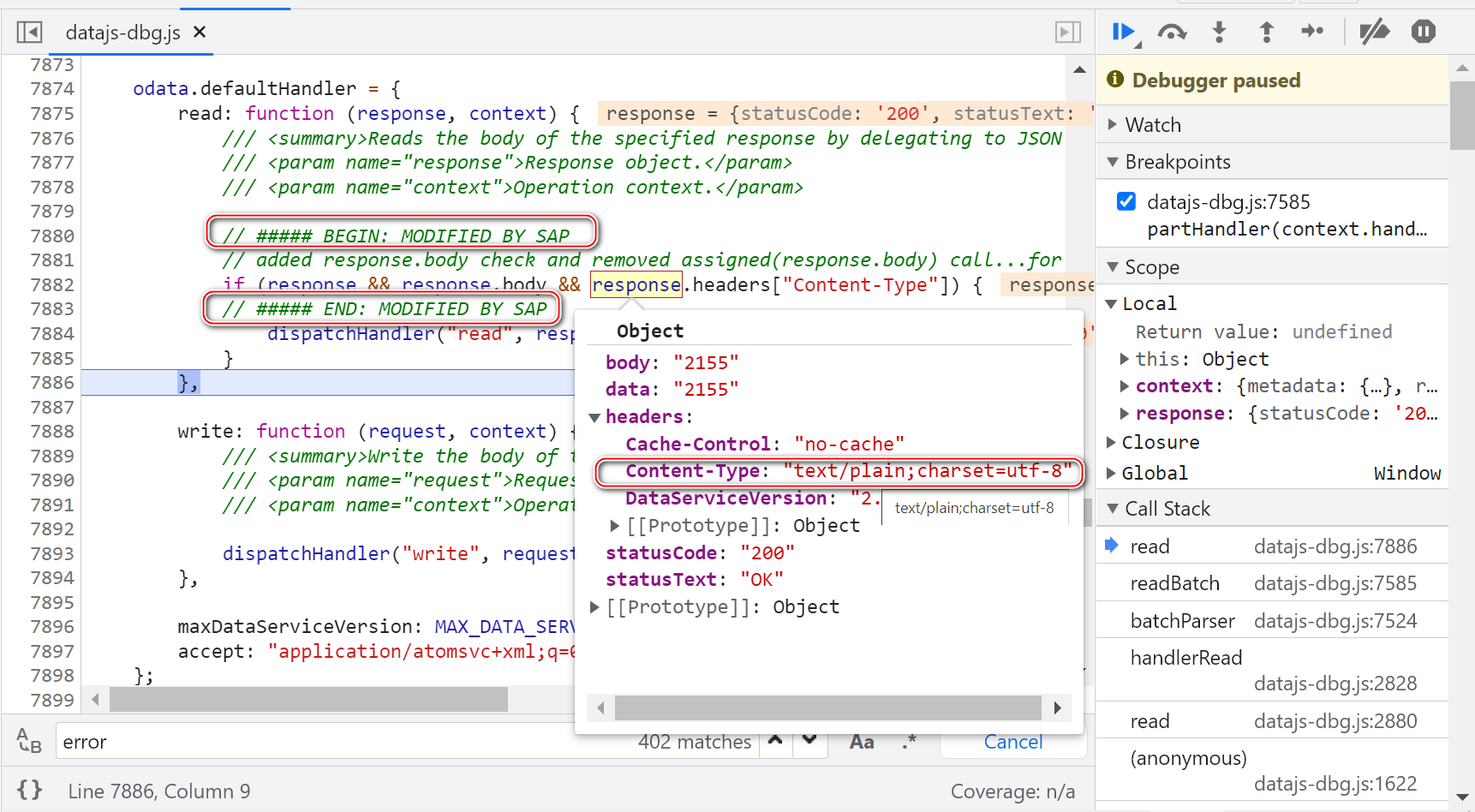Screen dimensions: 1475x812
Task: Expand the response variable in scope
Action: point(1125,414)
